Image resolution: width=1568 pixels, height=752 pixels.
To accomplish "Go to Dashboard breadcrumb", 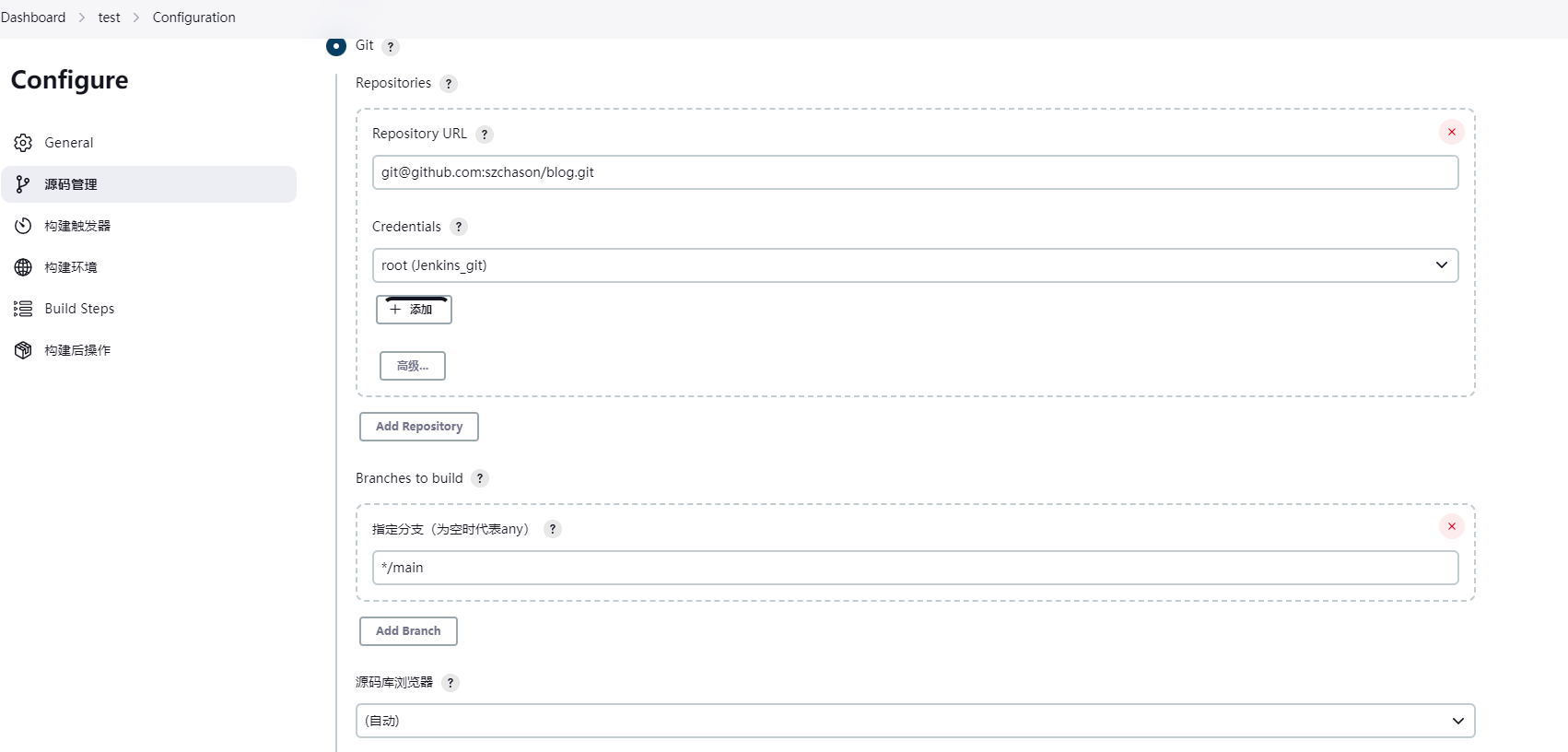I will pos(33,18).
